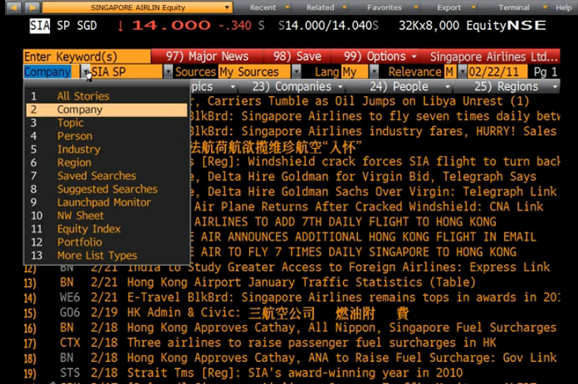Click 98) Save button
This screenshot has width=578, height=384.
297,56
